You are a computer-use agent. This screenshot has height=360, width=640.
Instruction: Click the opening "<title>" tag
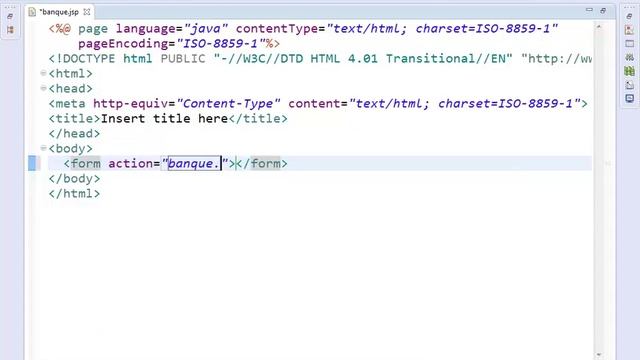74,119
